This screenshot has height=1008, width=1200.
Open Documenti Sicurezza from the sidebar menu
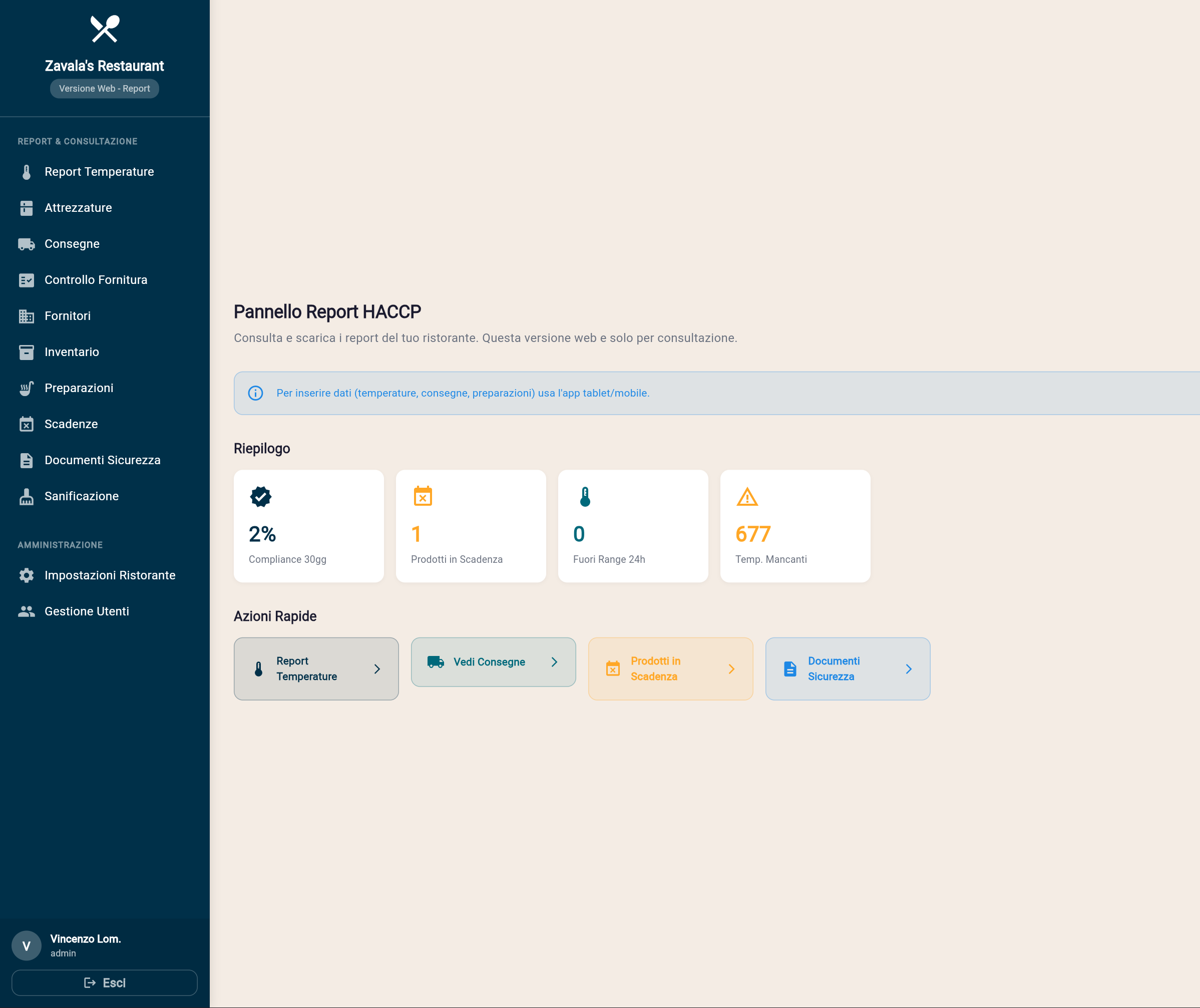[102, 460]
